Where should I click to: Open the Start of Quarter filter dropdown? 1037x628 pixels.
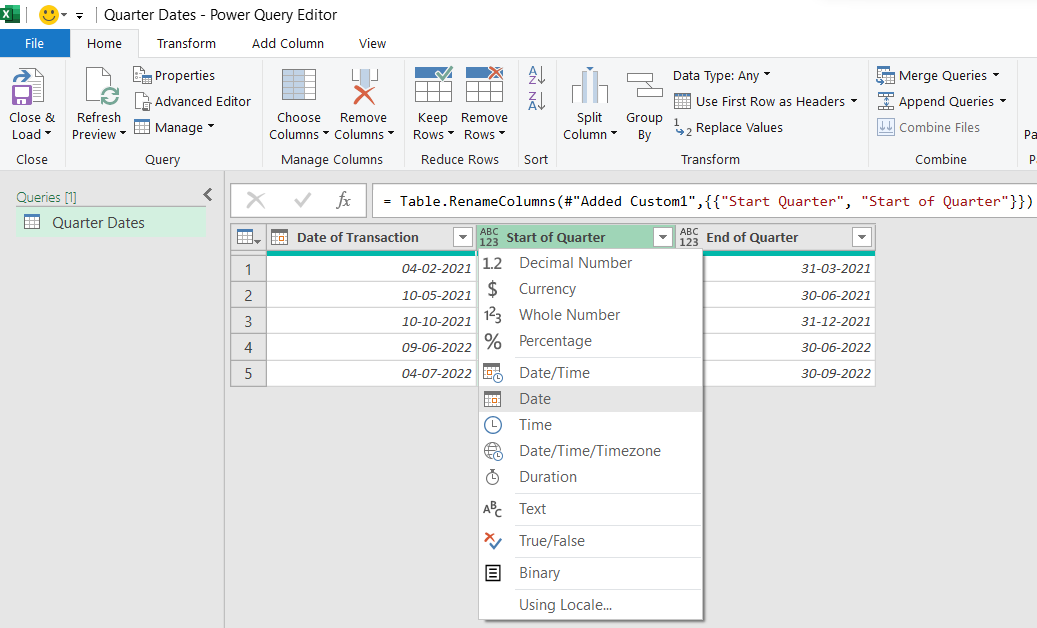663,237
